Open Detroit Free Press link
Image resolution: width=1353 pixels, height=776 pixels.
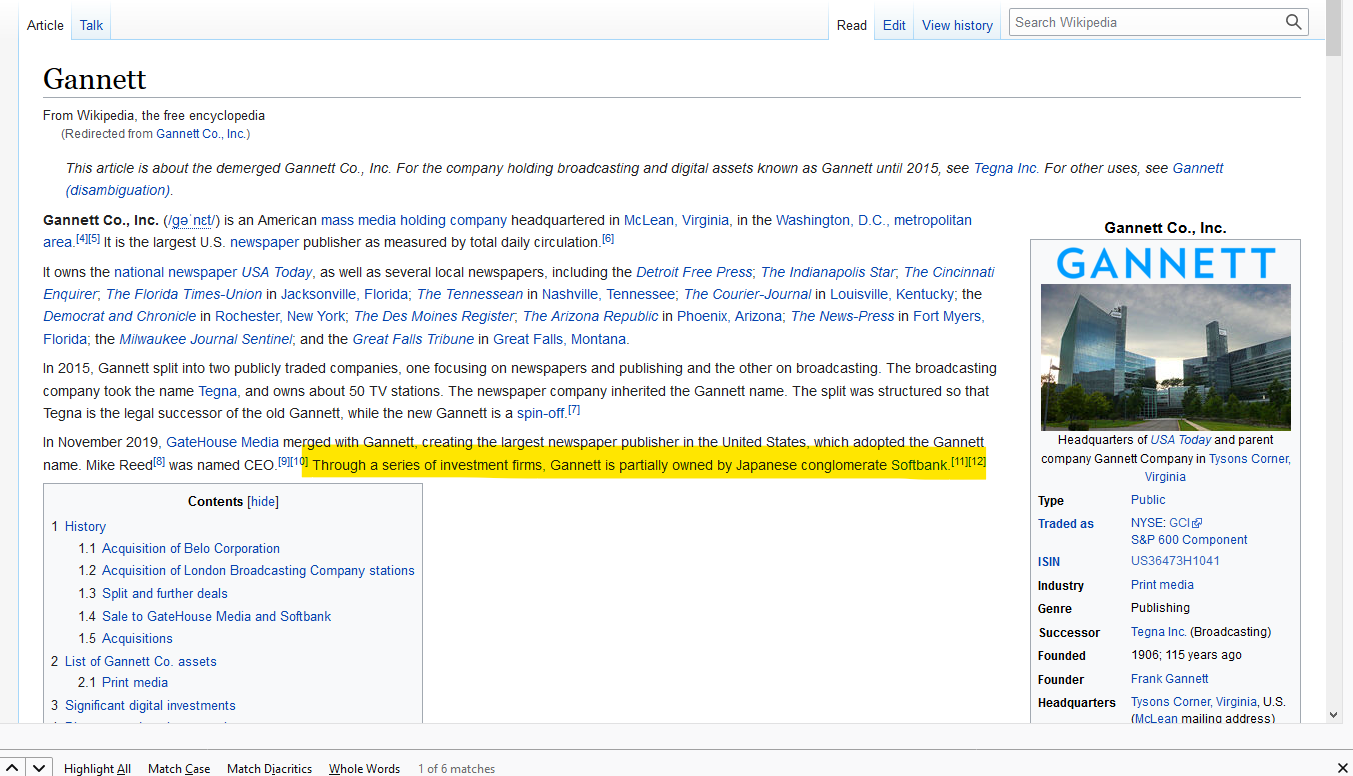pyautogui.click(x=694, y=272)
